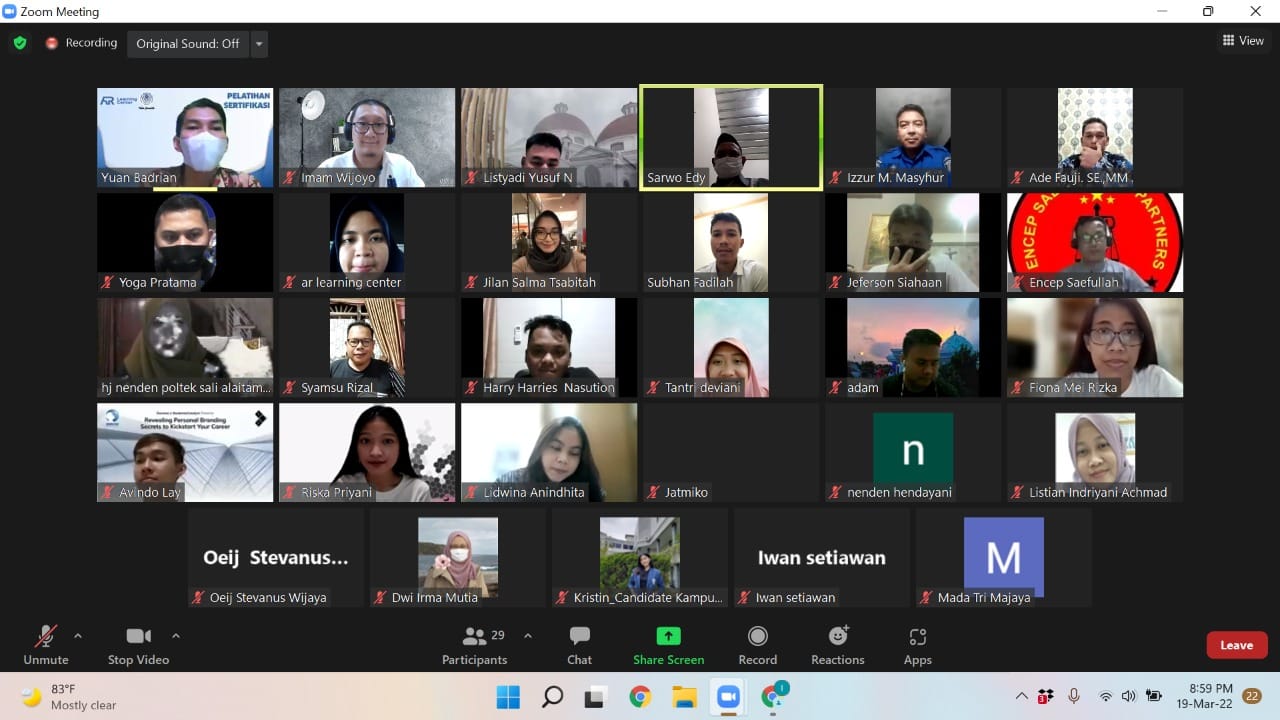
Task: Click the Share Screen icon
Action: click(x=668, y=645)
